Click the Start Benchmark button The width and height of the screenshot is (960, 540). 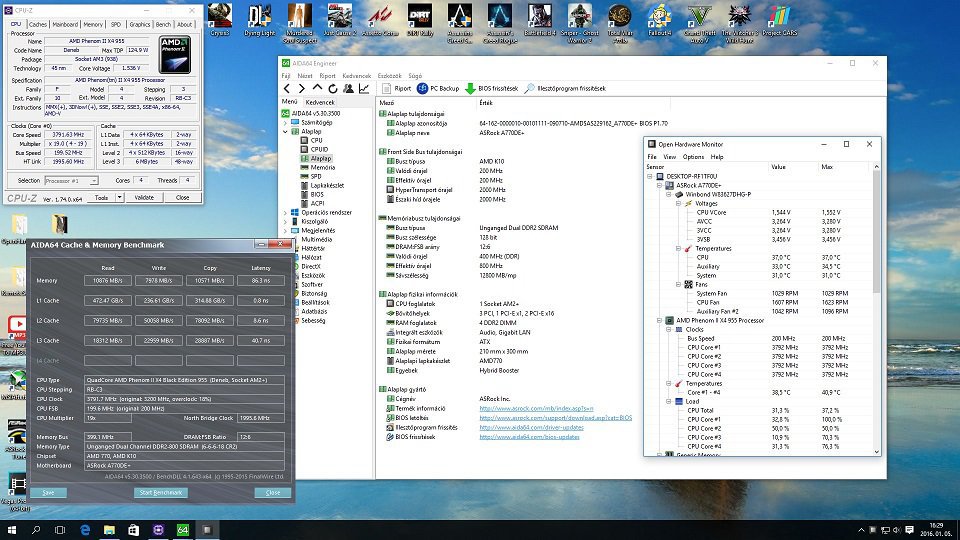[x=160, y=493]
